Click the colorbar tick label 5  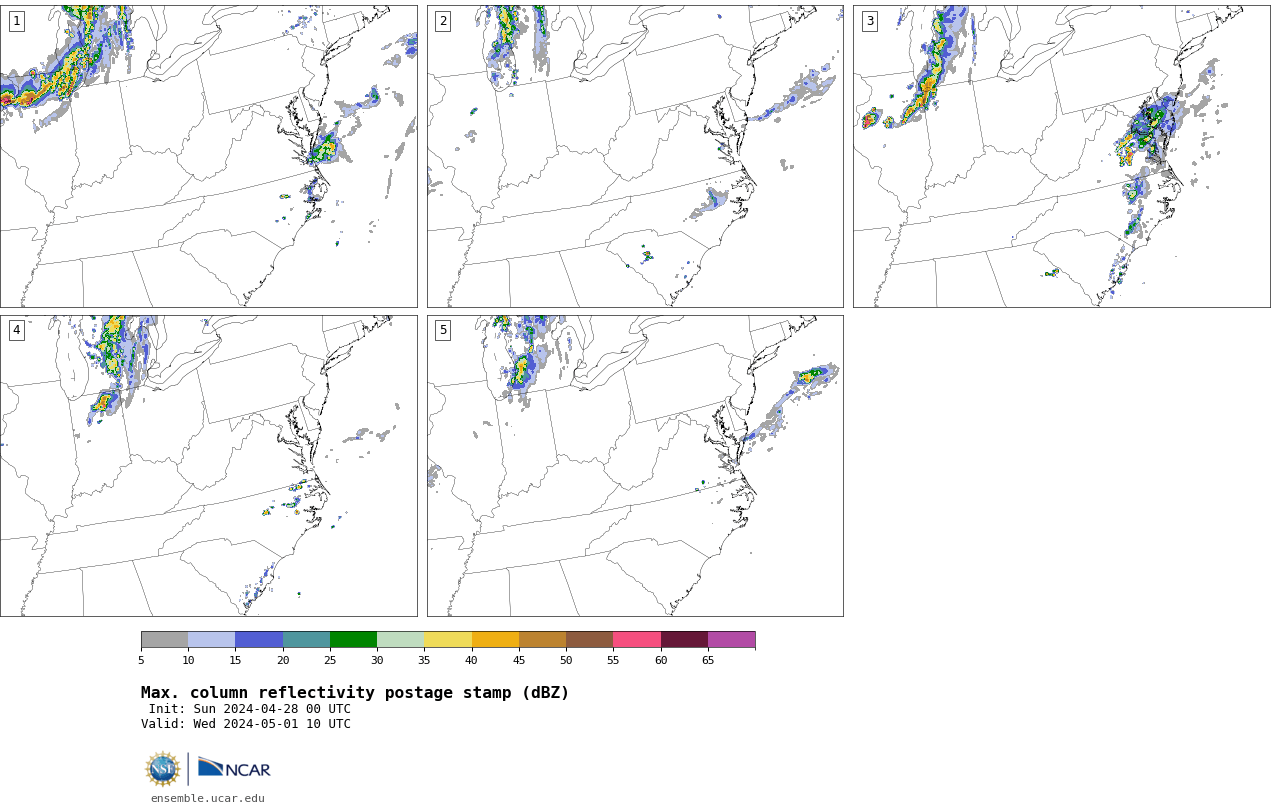coord(141,660)
